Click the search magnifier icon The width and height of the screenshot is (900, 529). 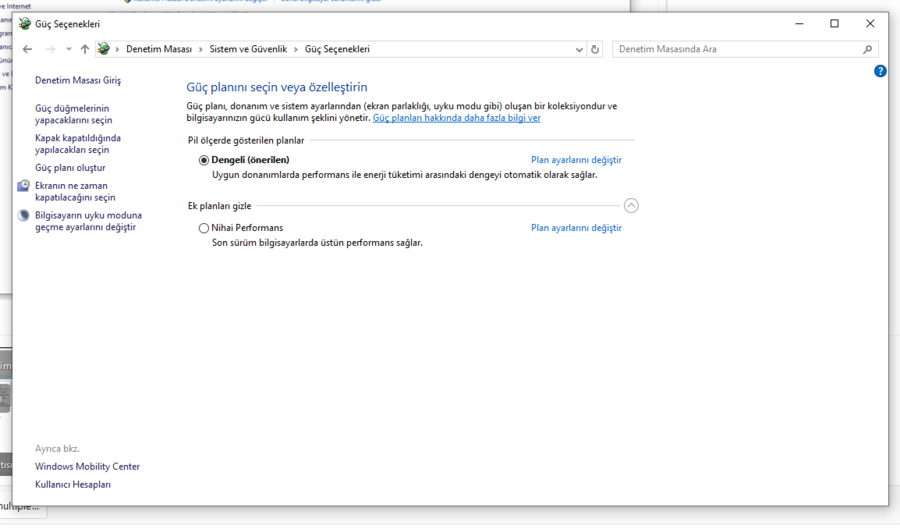867,49
